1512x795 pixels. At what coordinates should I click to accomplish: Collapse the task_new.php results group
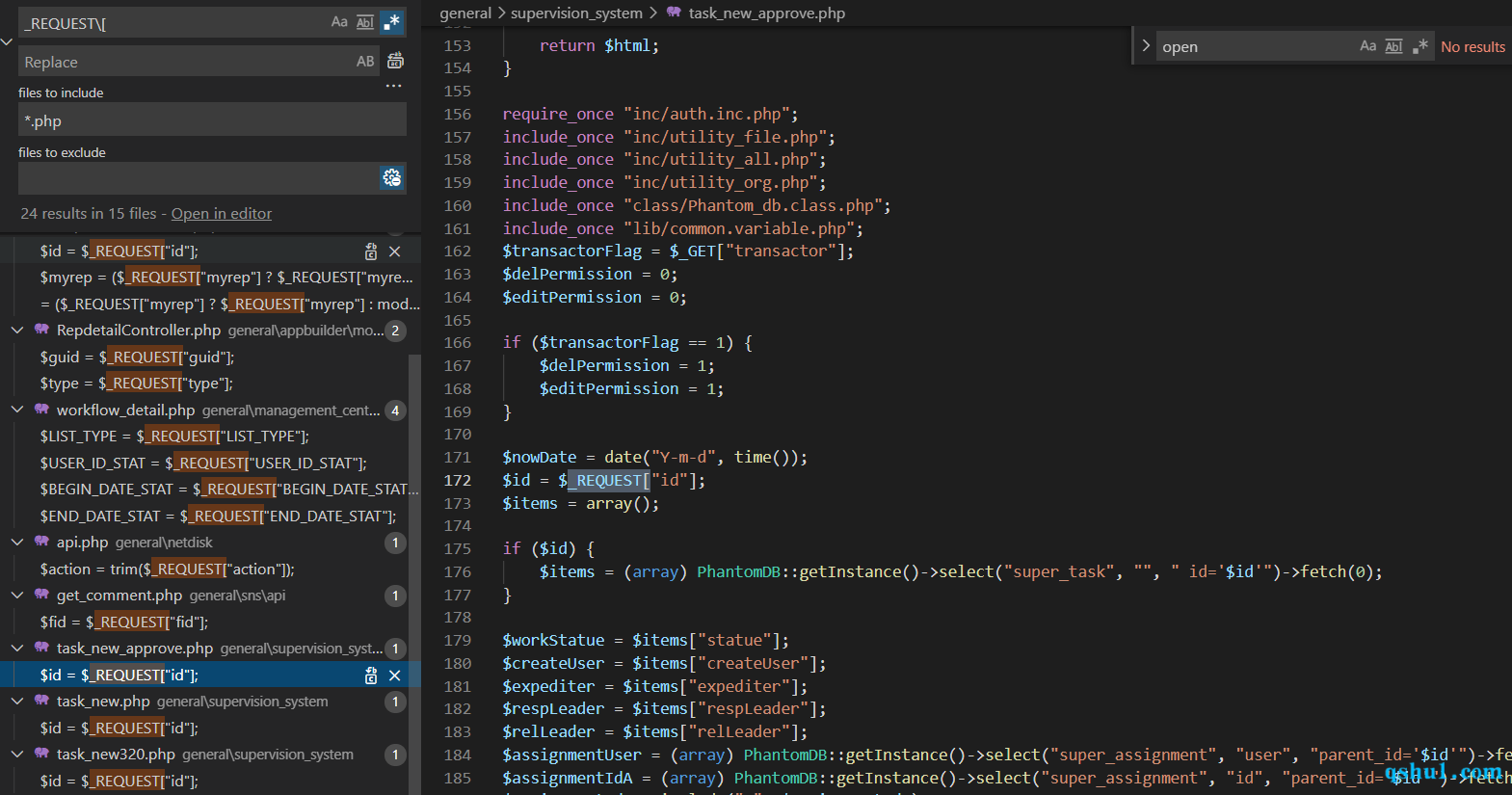pyautogui.click(x=17, y=701)
